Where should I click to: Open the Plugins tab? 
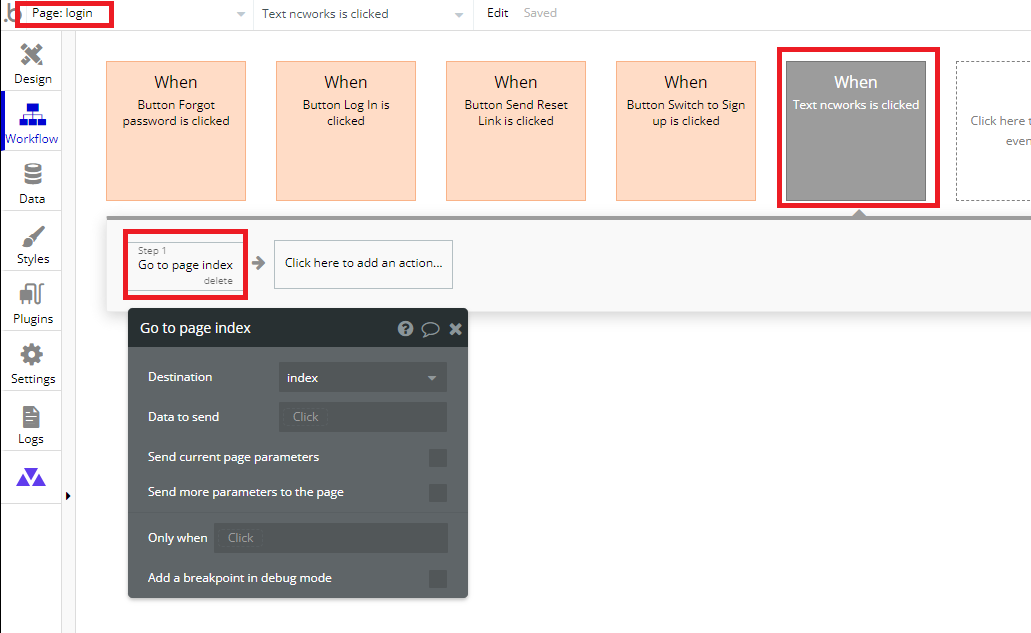pos(32,304)
